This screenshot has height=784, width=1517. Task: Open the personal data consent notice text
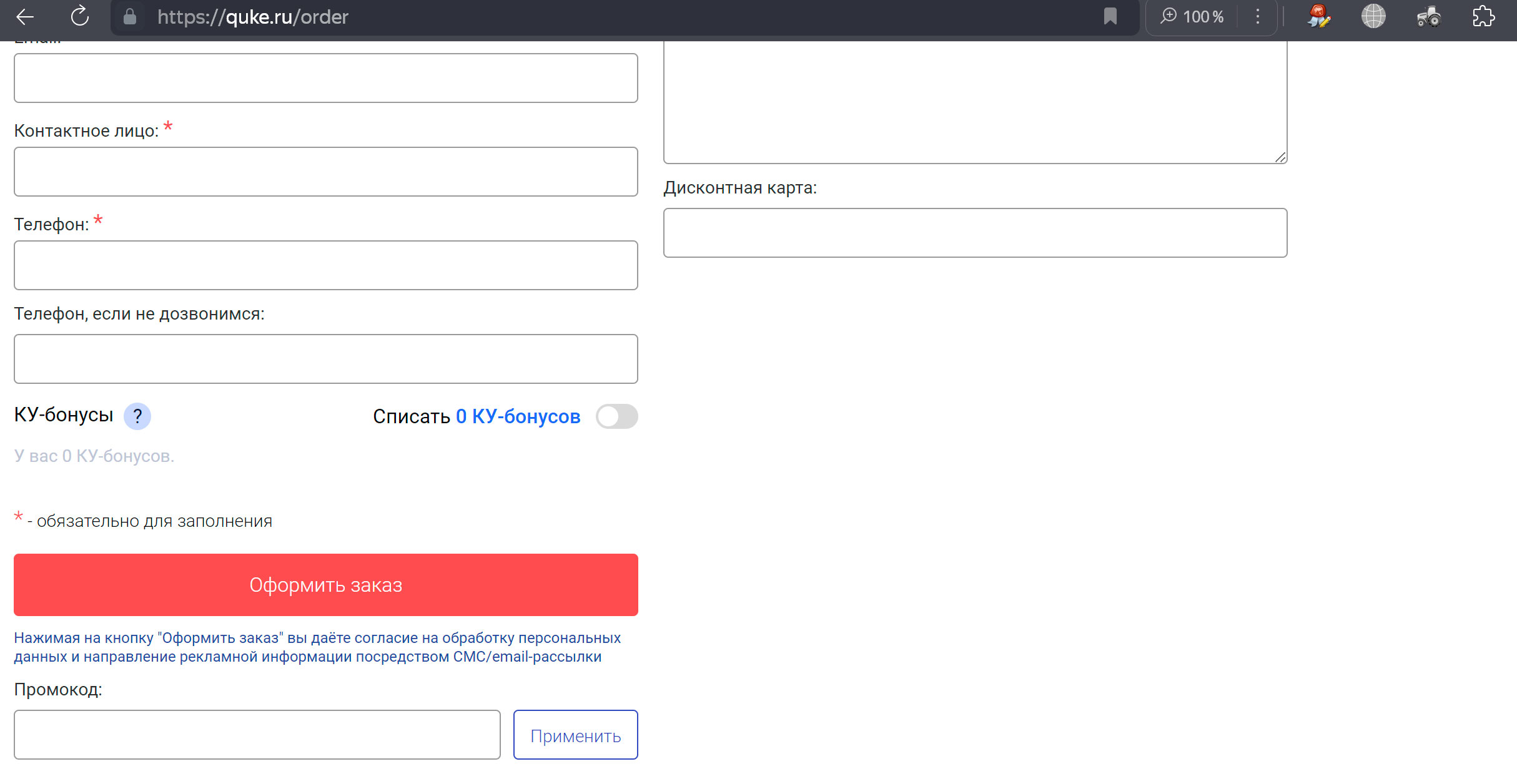(317, 647)
